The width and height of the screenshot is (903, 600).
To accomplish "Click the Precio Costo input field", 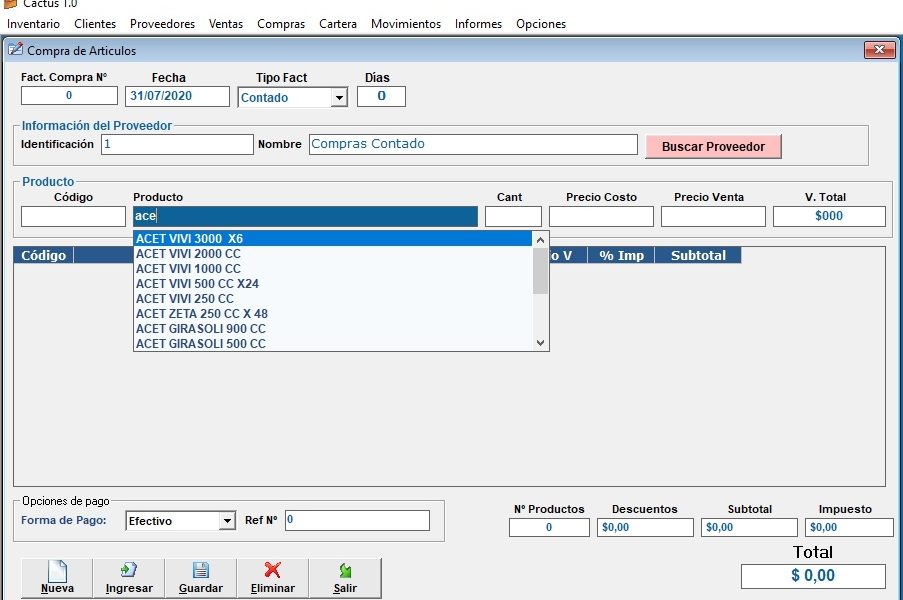I will click(600, 217).
